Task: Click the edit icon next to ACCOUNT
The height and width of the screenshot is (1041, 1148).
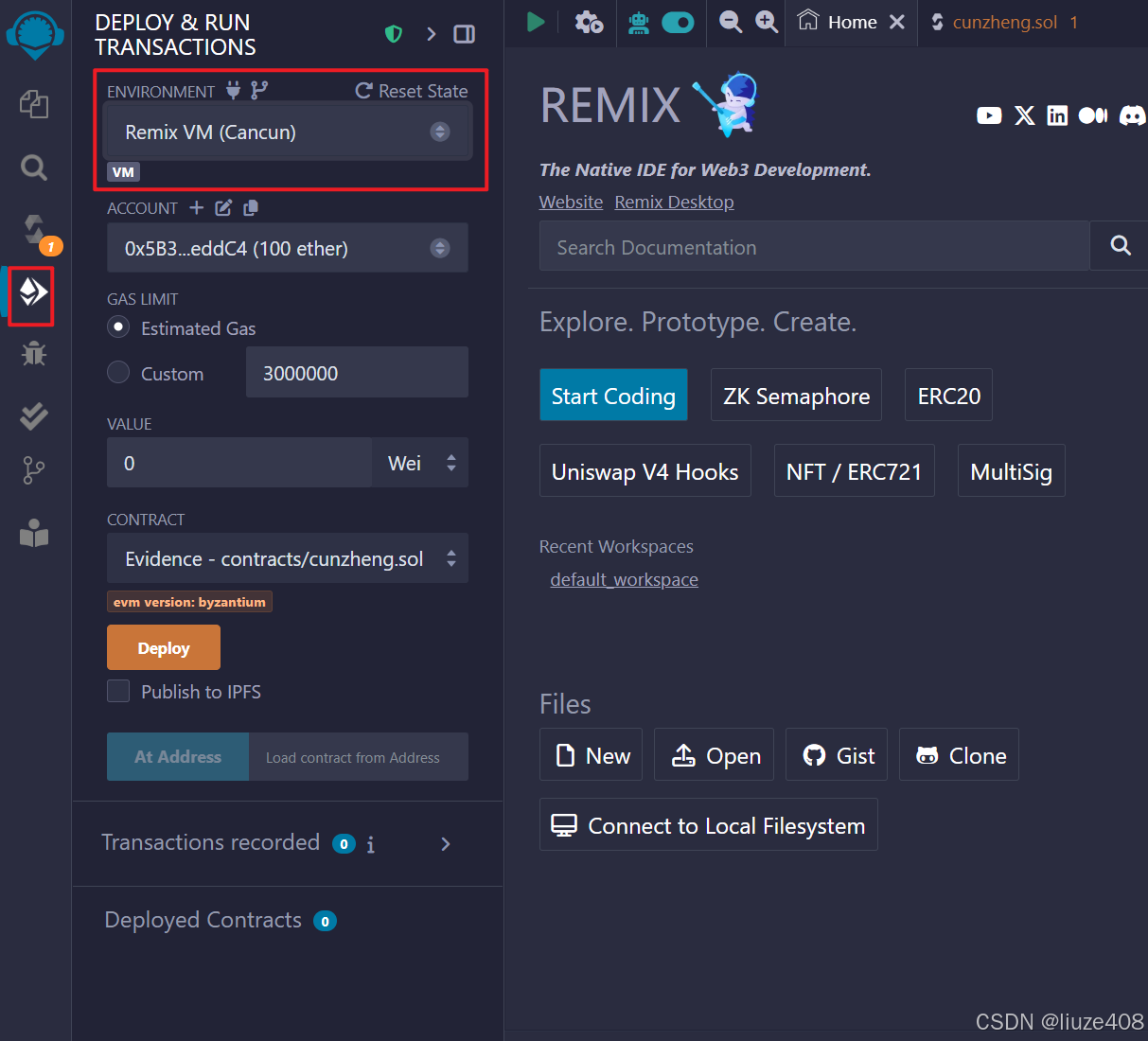Action: coord(223,207)
